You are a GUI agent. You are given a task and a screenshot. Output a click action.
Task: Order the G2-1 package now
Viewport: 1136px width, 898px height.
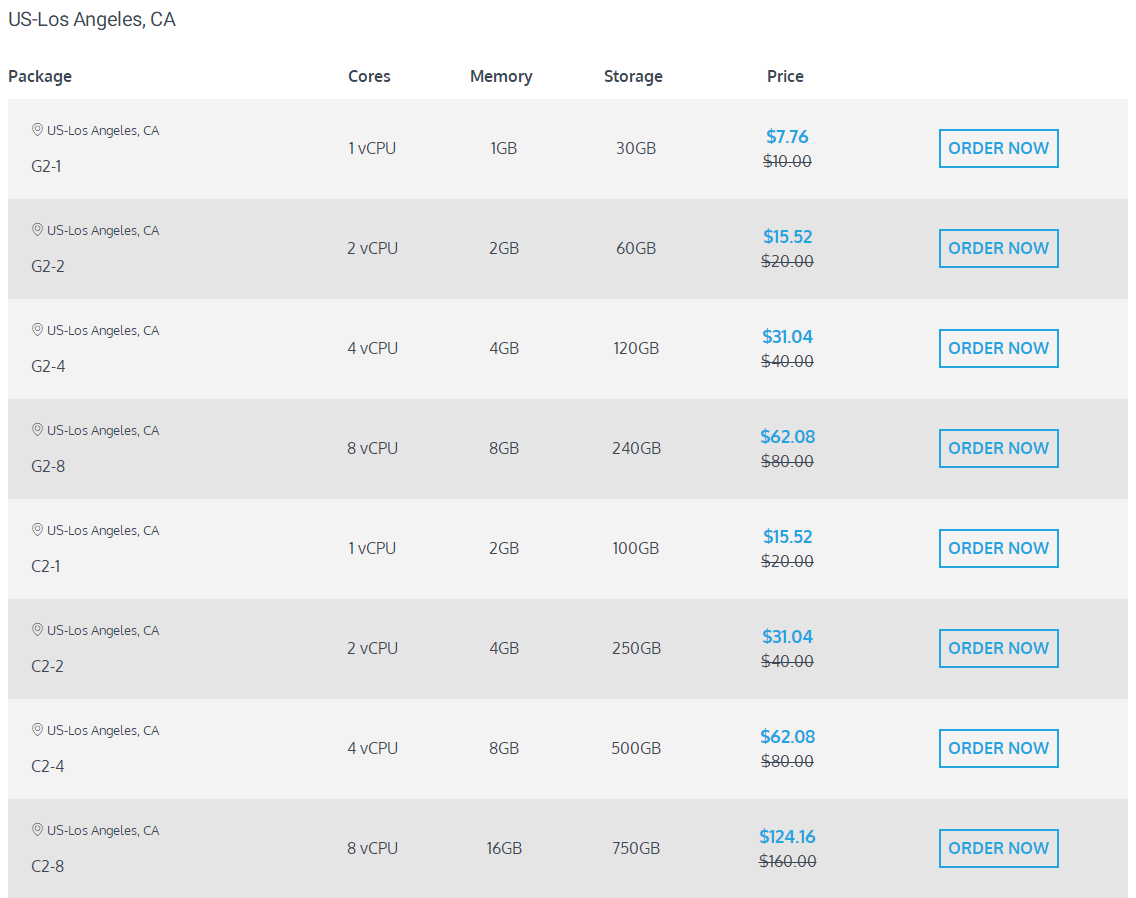(998, 148)
